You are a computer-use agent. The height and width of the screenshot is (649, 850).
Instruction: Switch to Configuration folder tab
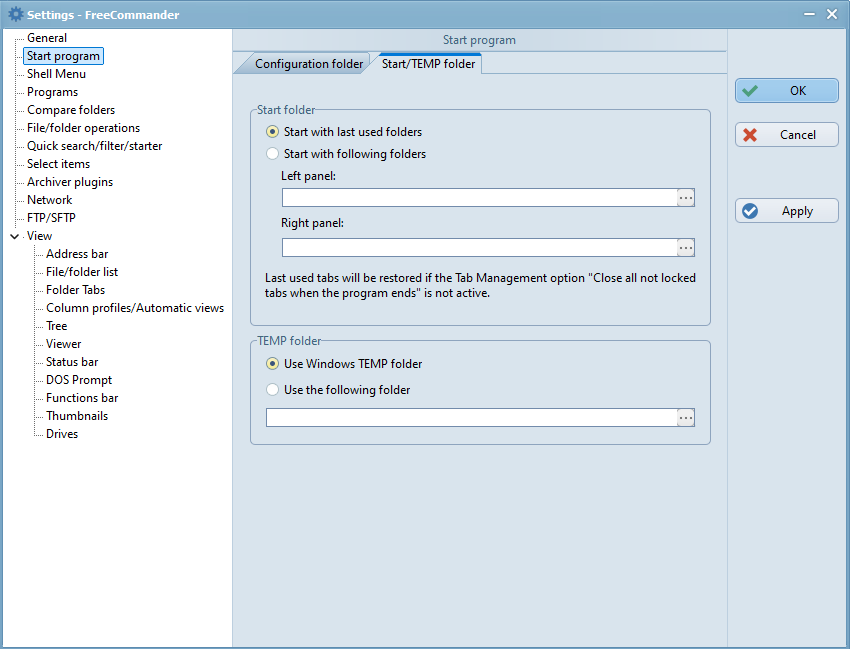point(308,64)
